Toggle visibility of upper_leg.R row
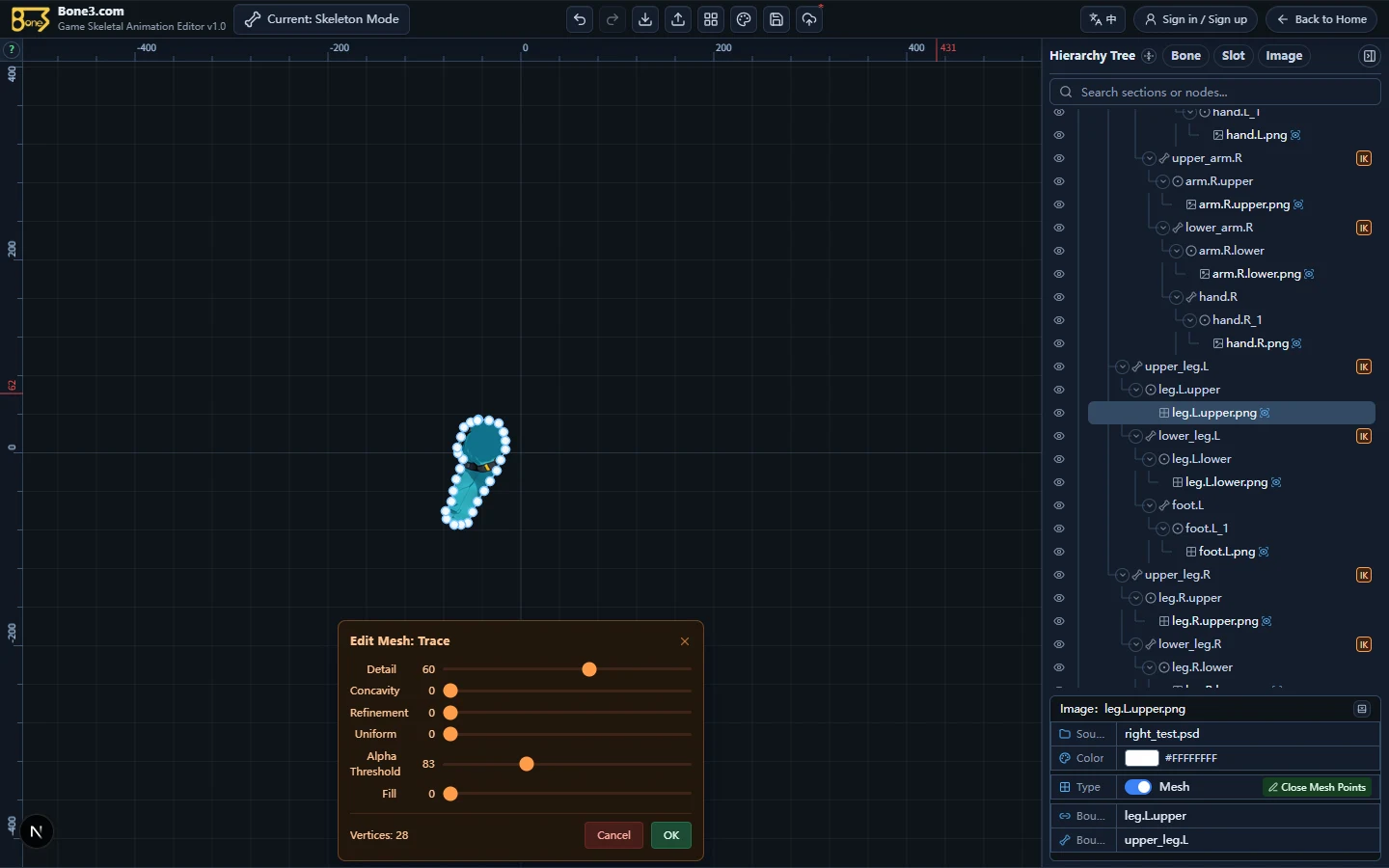The image size is (1389, 868). coord(1059,575)
